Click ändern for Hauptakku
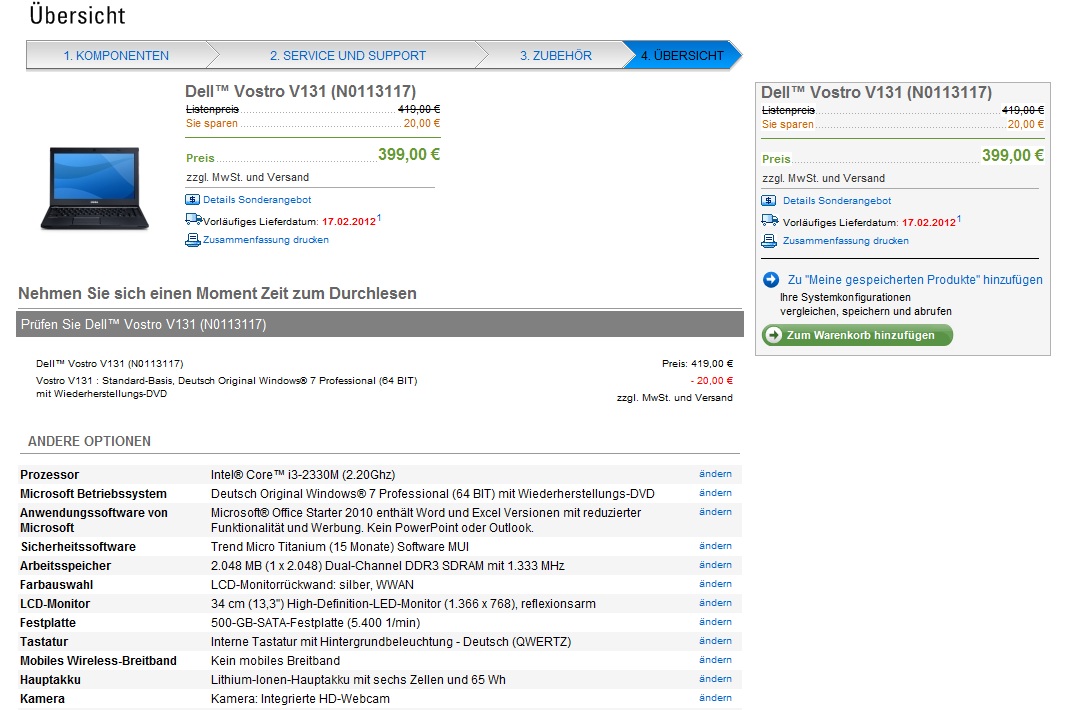 point(715,679)
